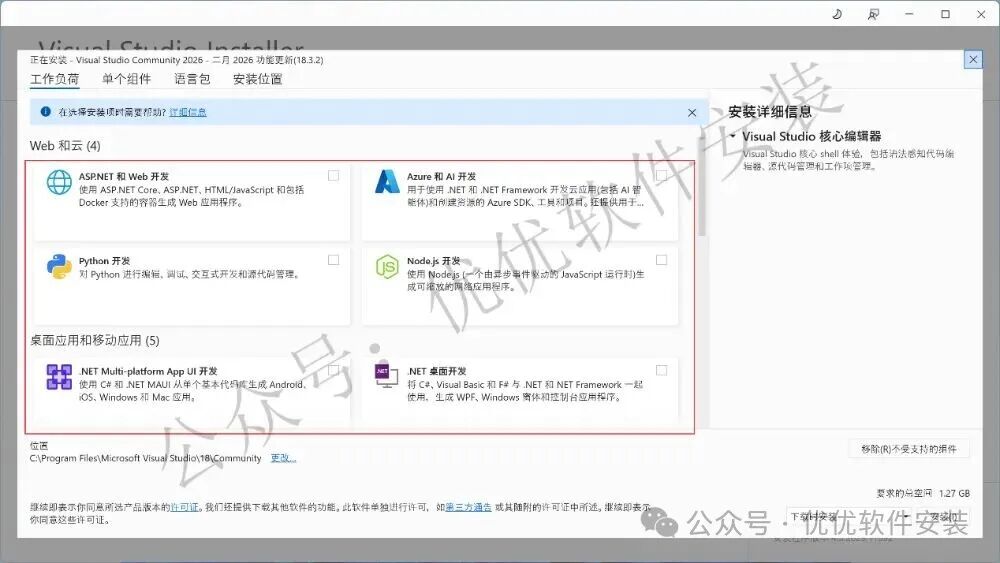Click the .NET Multi-platform App UI icon
Viewport: 1000px width, 563px height.
click(x=59, y=377)
